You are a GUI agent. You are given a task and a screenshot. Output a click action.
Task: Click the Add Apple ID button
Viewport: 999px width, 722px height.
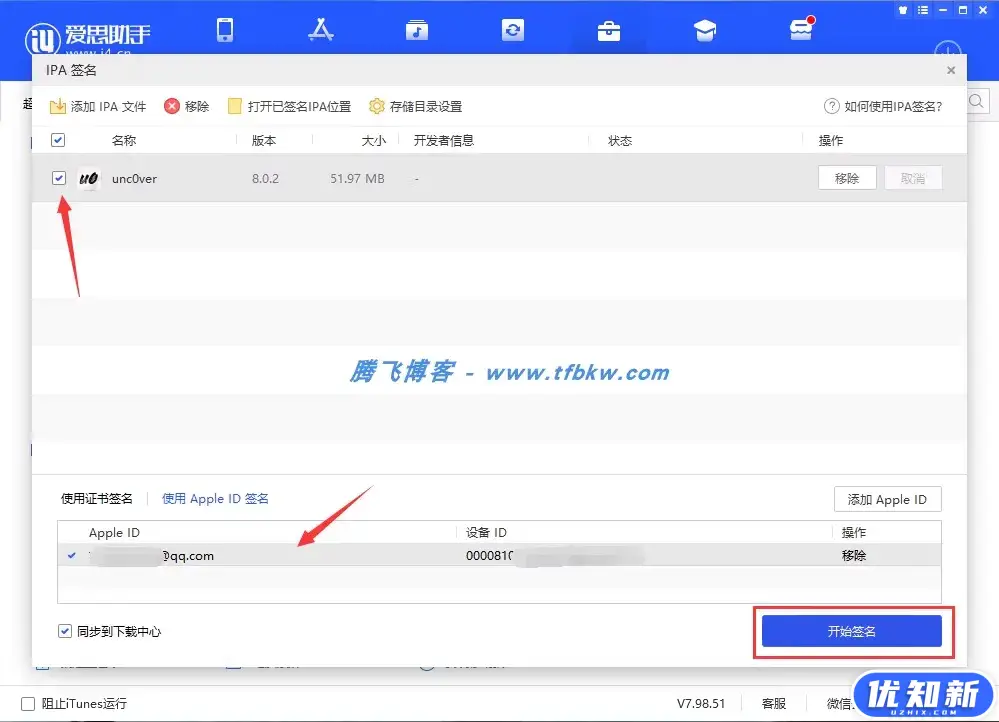[x=888, y=500]
